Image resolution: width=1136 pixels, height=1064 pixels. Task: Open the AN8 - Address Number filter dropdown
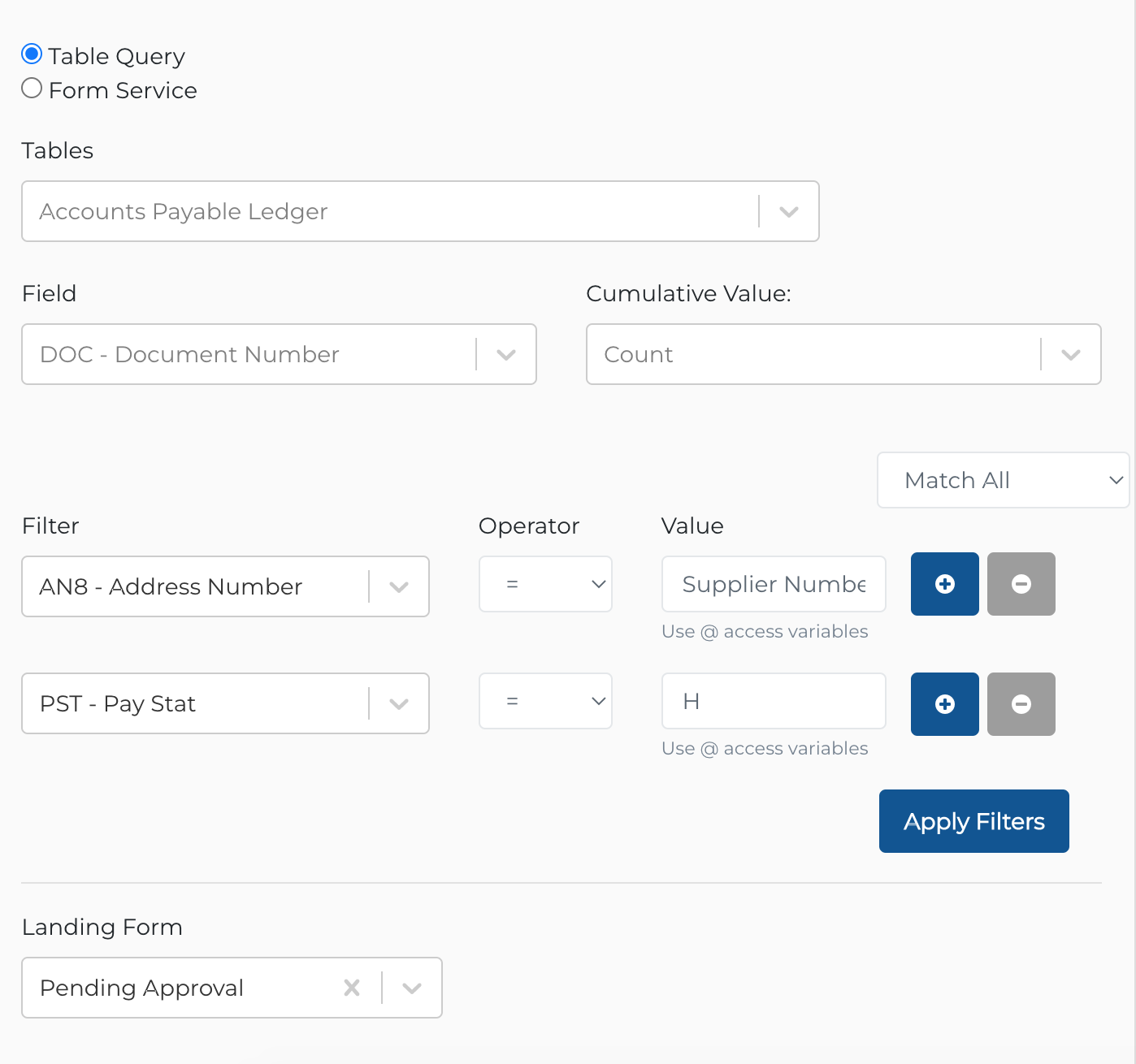pyautogui.click(x=225, y=586)
